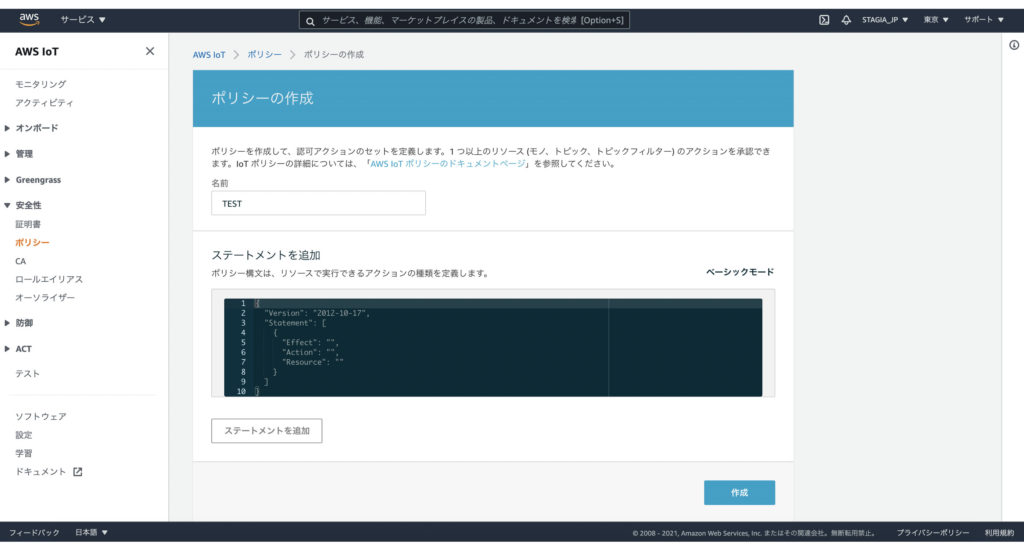Open the サービス dropdown menu
The width and height of the screenshot is (1024, 559).
pos(83,20)
